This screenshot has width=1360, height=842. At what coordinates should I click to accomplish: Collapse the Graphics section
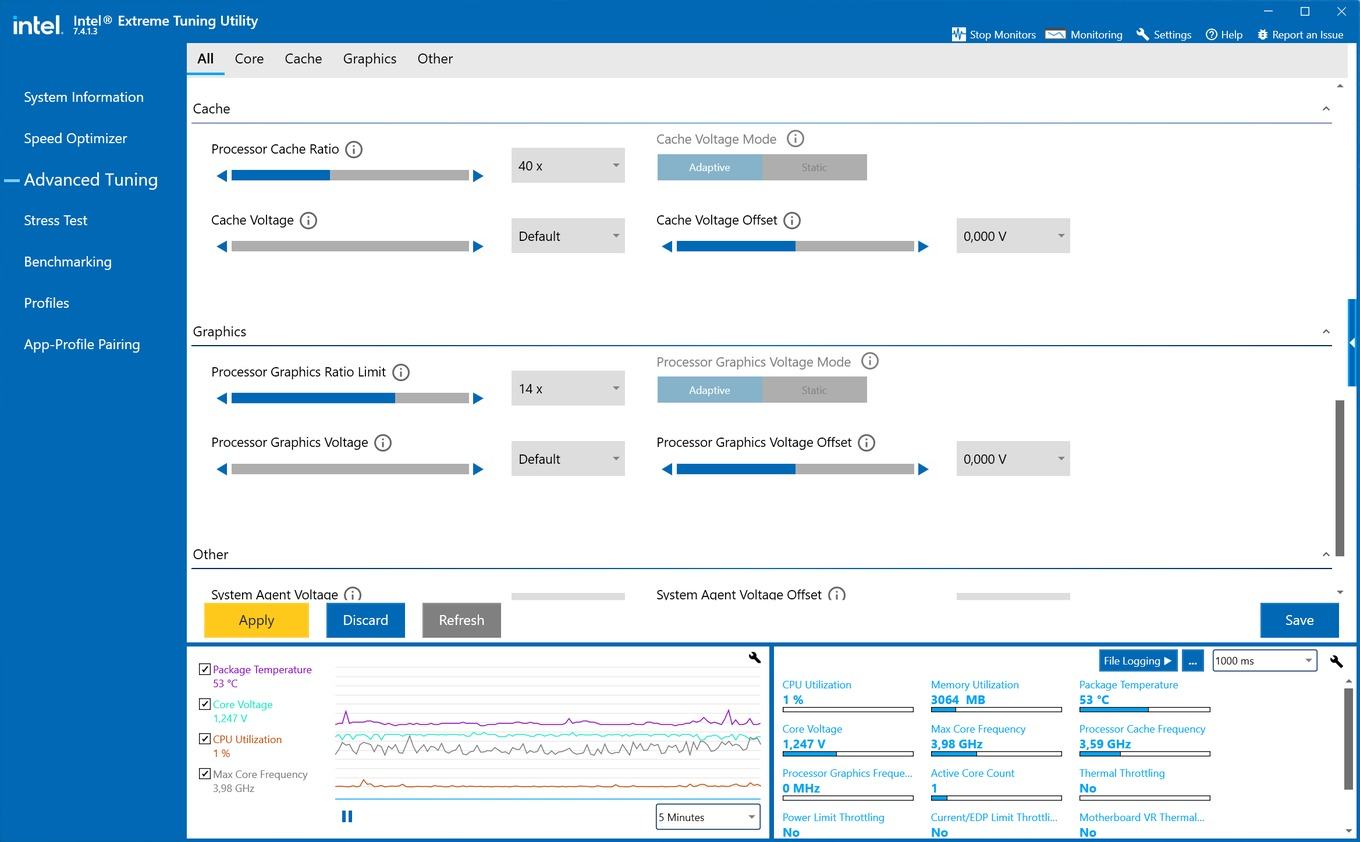1326,332
